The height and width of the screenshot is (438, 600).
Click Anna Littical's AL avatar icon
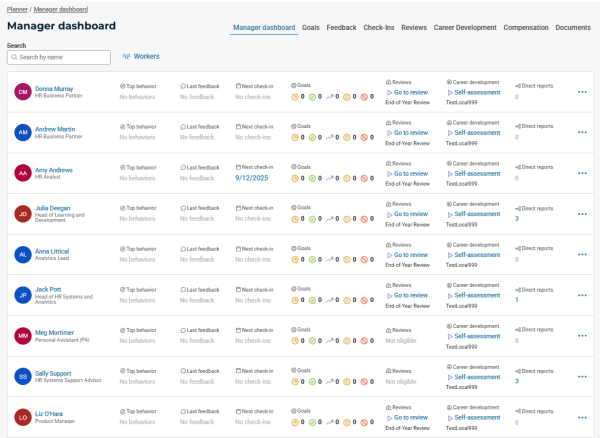point(22,254)
